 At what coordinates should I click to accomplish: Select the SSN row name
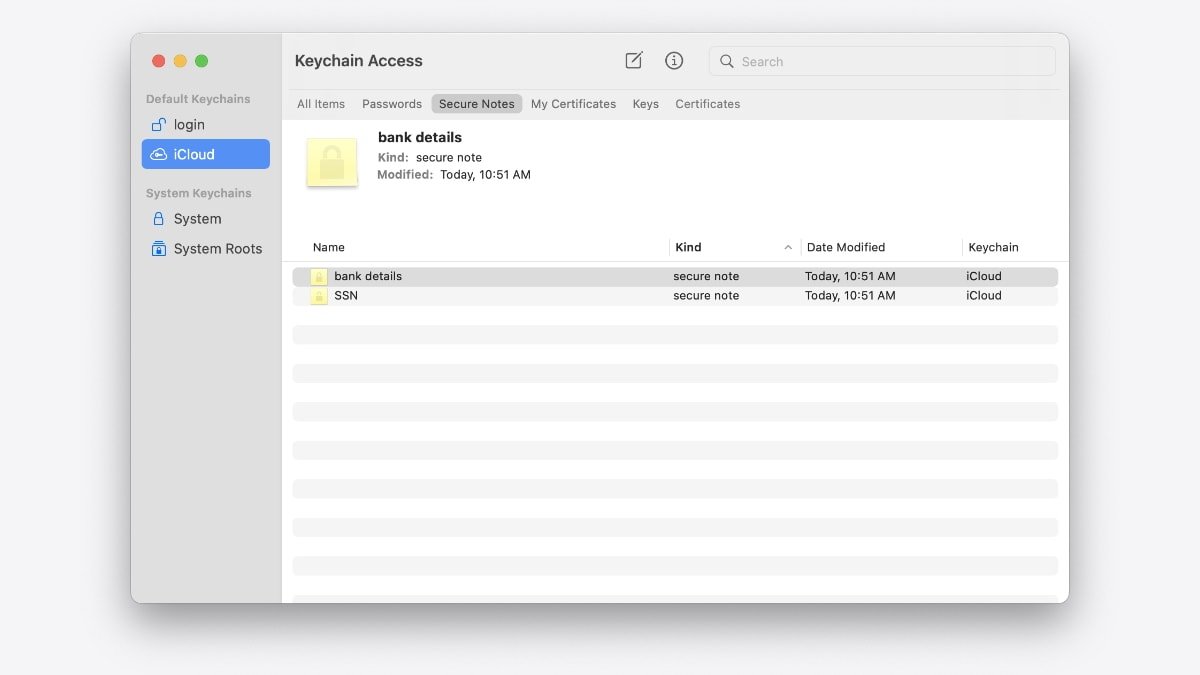(346, 296)
